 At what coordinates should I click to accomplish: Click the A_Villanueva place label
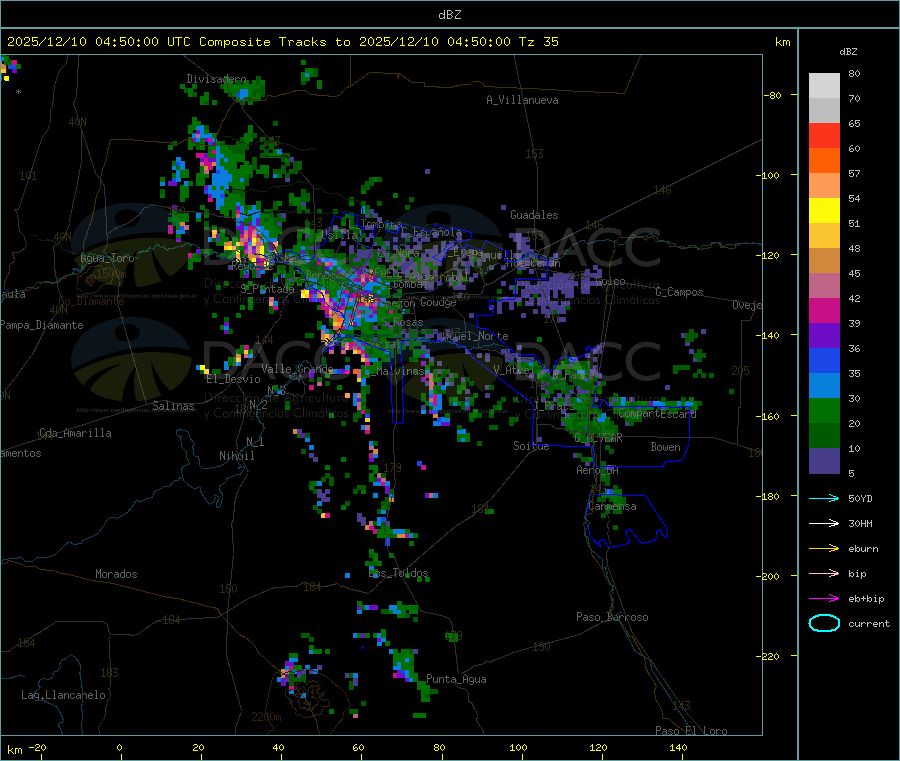click(522, 100)
